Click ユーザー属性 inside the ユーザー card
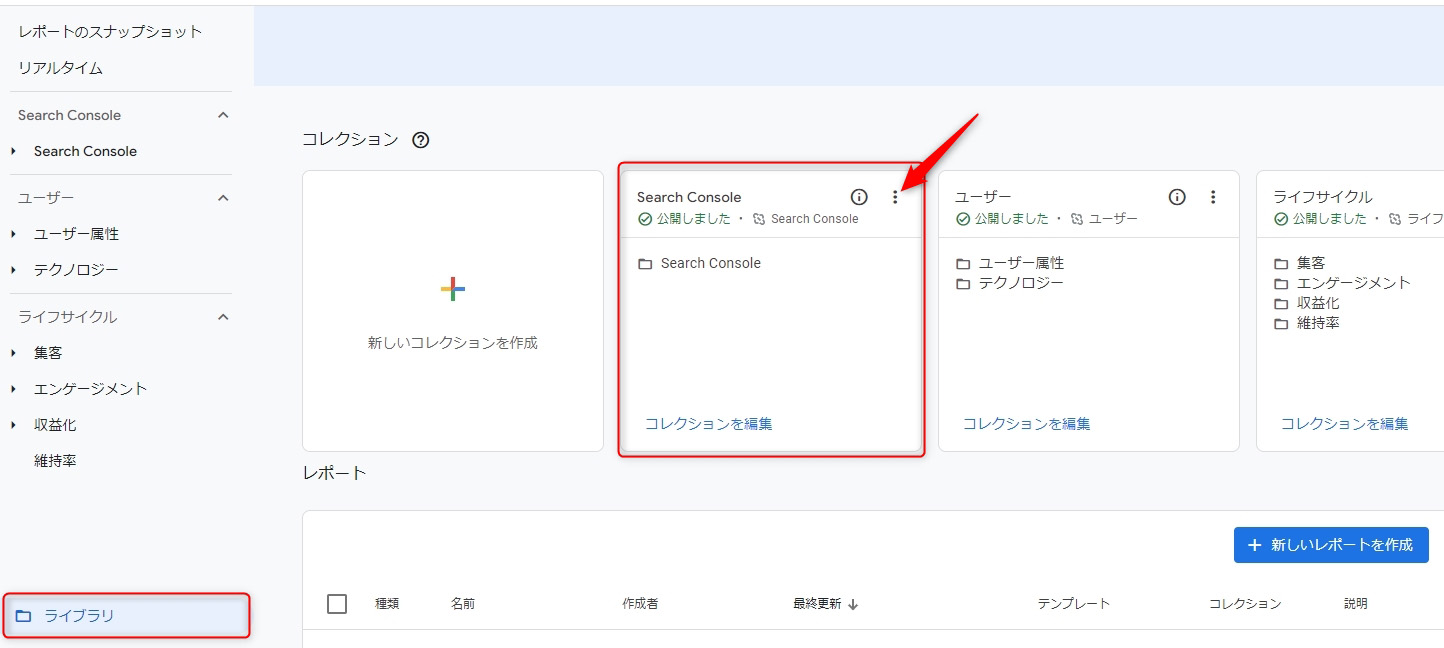The height and width of the screenshot is (648, 1444). 1021,263
